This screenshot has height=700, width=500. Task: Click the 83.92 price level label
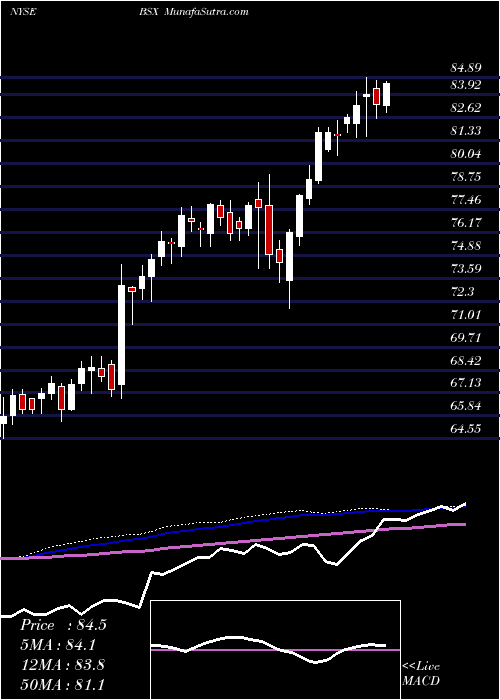pyautogui.click(x=466, y=85)
